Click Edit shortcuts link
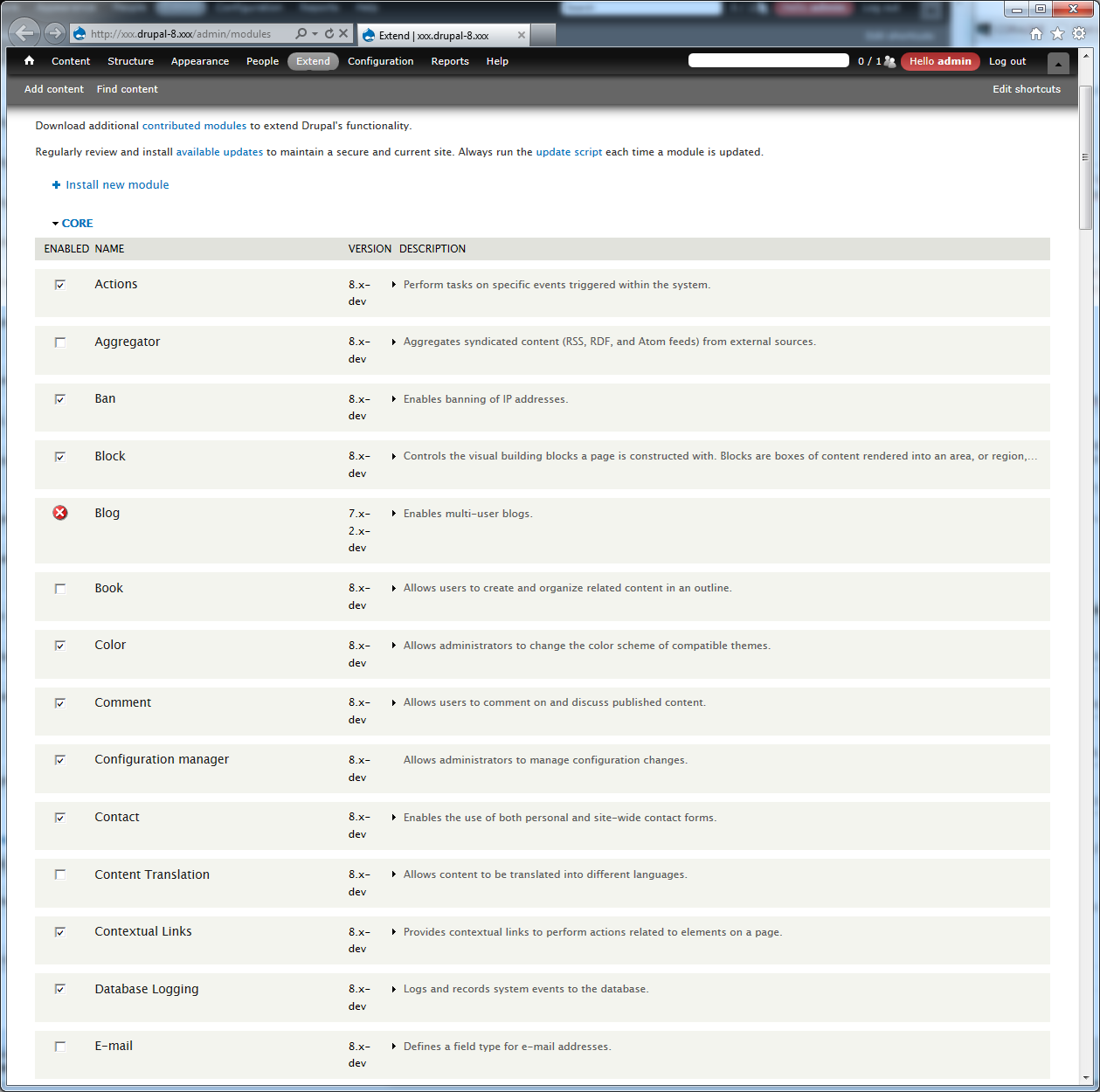The image size is (1100, 1092). pyautogui.click(x=1027, y=89)
